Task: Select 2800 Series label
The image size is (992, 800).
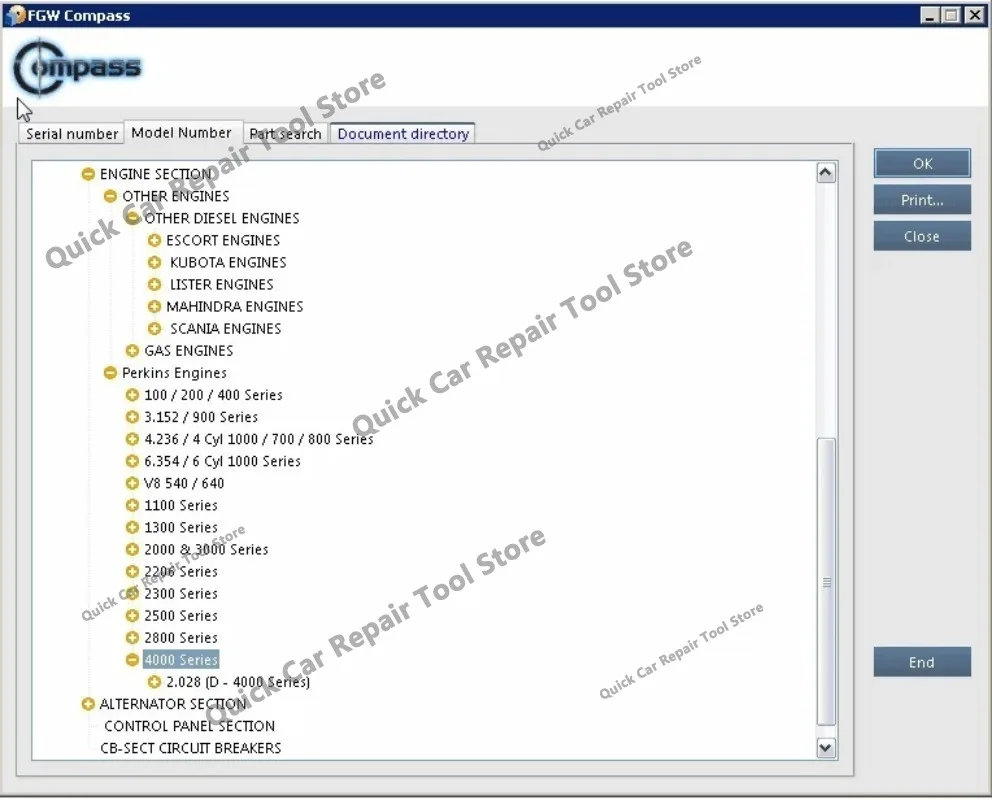Action: point(181,638)
